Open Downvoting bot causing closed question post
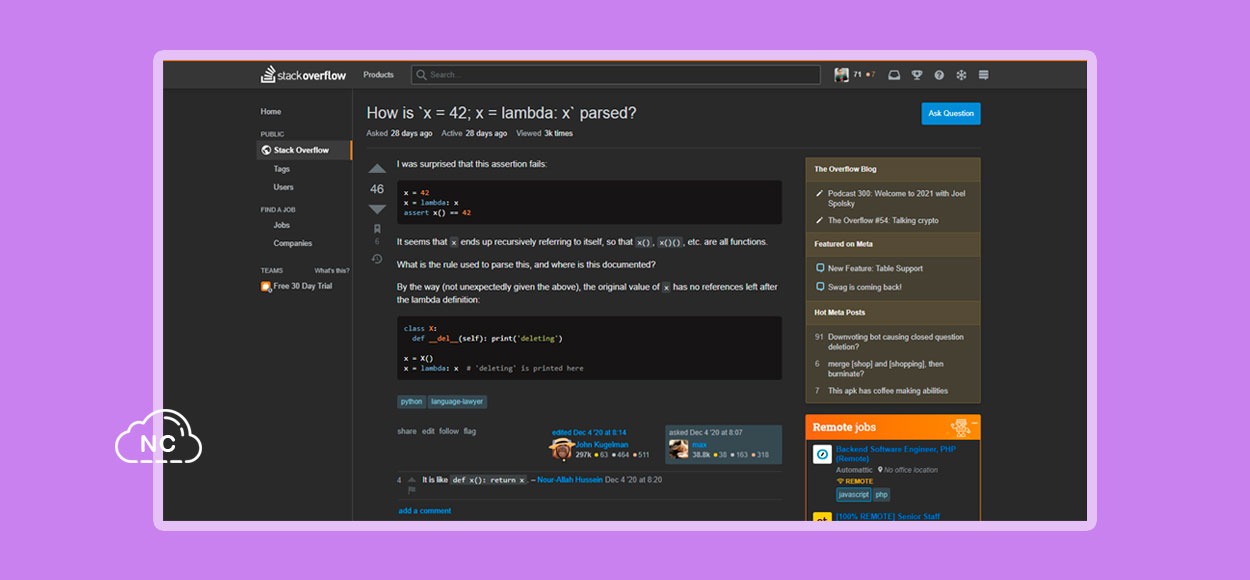 [x=896, y=342]
